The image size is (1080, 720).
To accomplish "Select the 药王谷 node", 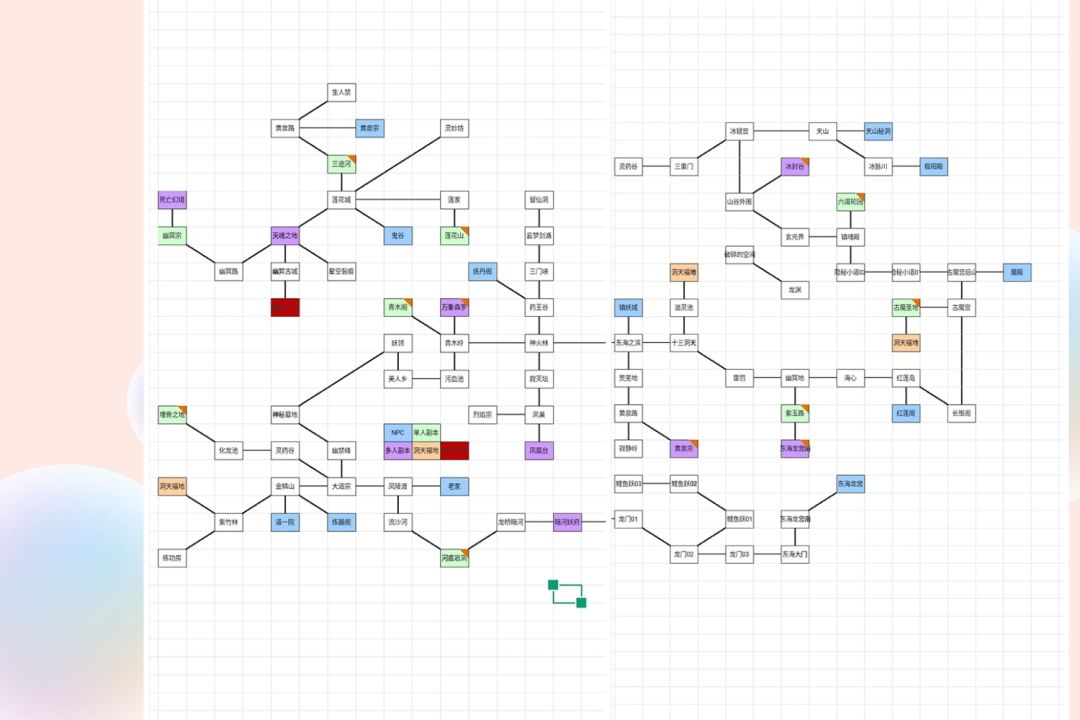I will point(539,307).
